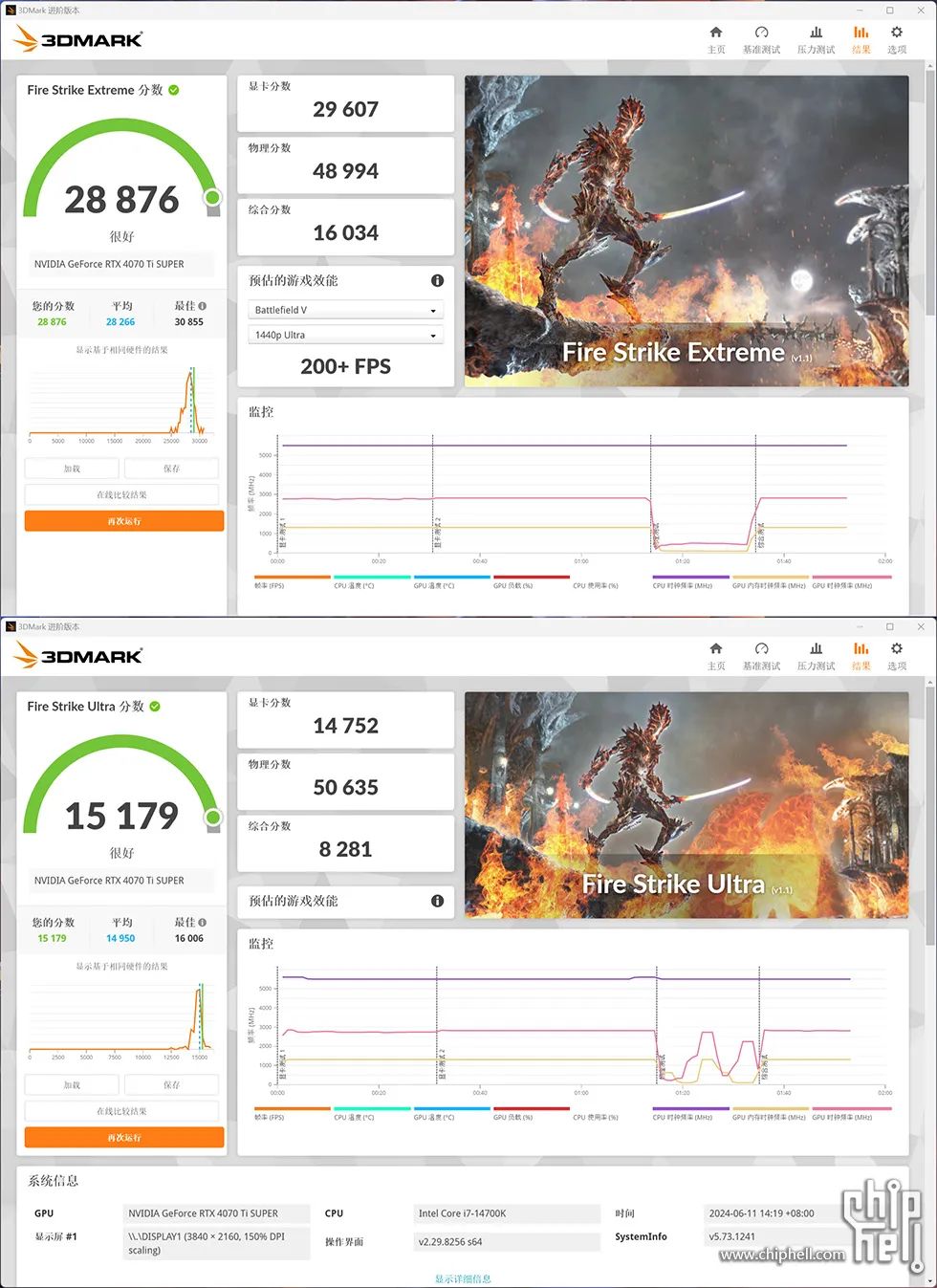This screenshot has width=937, height=1288.
Task: Open Home (主页) in the Fire Strike Ultra window
Action: (x=716, y=656)
